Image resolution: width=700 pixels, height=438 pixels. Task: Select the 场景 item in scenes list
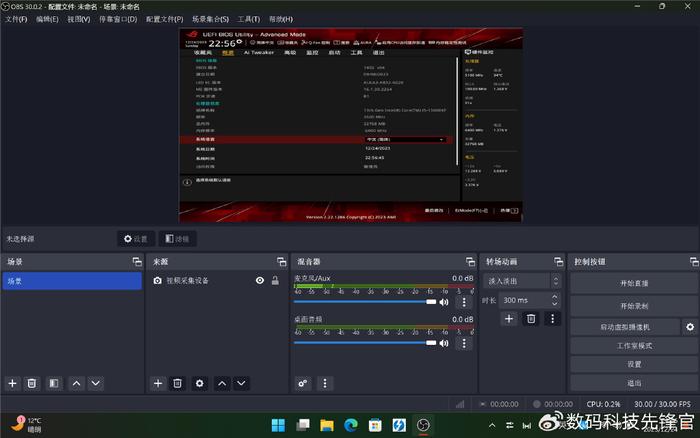(72, 281)
